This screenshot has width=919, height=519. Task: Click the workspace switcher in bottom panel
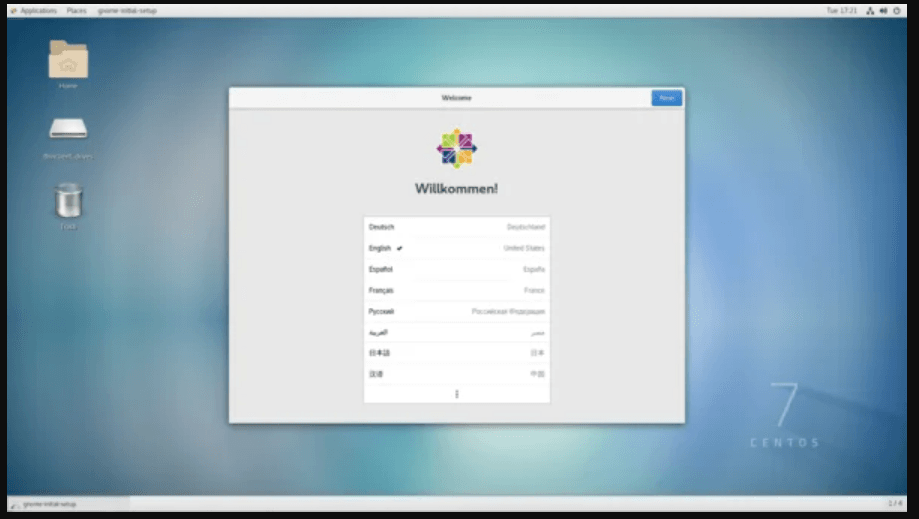[894, 503]
